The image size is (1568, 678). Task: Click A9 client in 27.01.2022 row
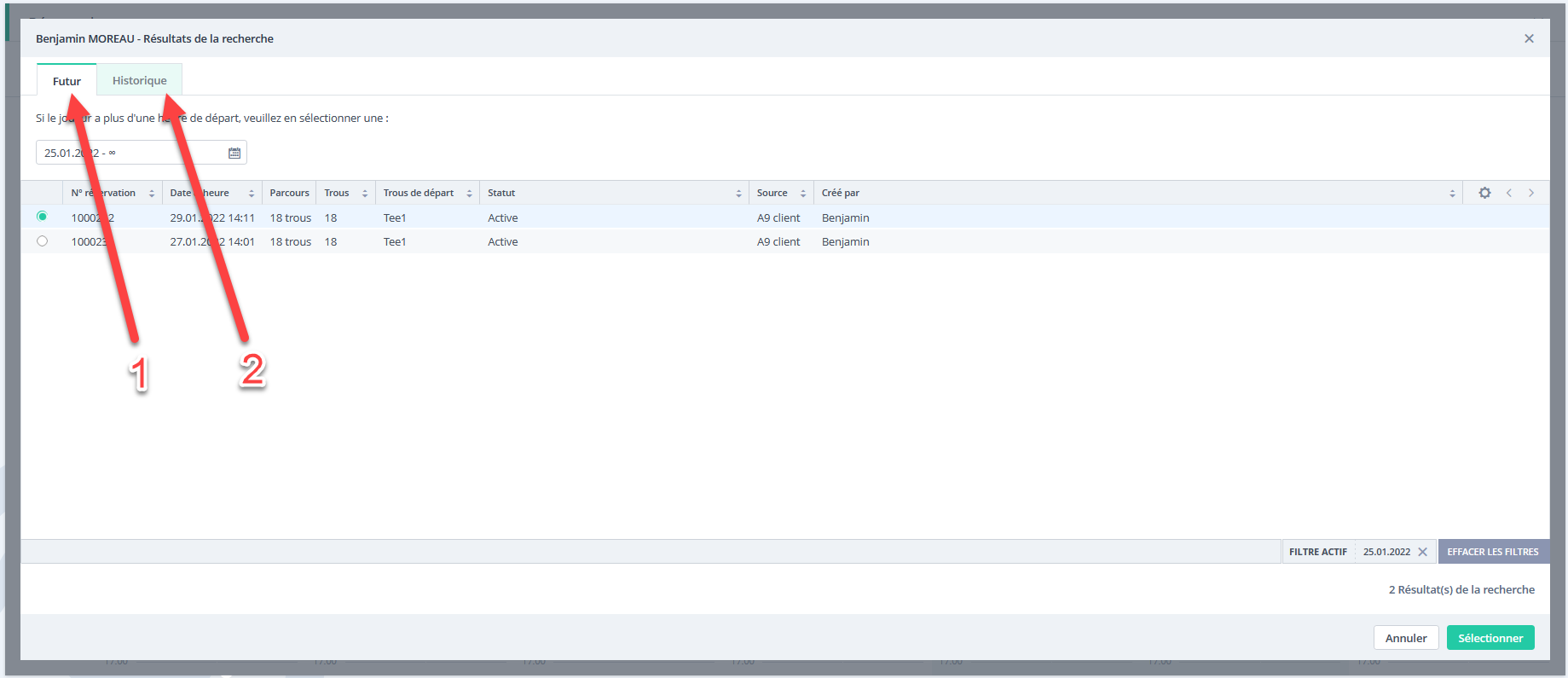pyautogui.click(x=778, y=241)
